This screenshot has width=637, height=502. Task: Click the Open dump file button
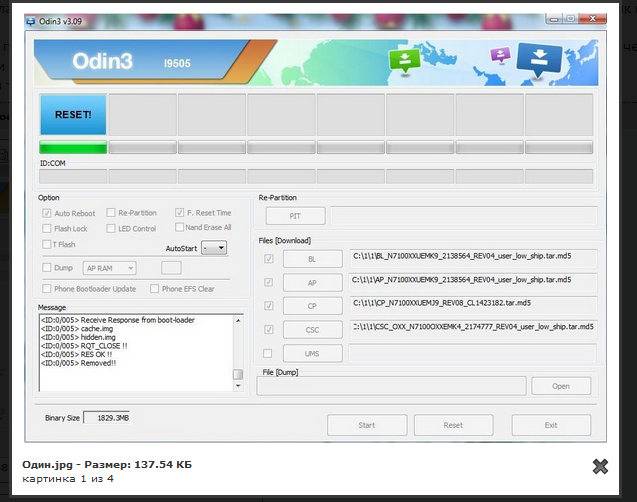click(x=561, y=386)
